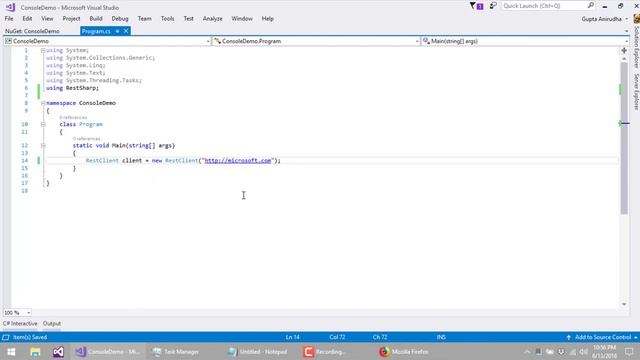Open the ConsoleDemo project dropdown
The height and width of the screenshot is (360, 640).
(208, 41)
